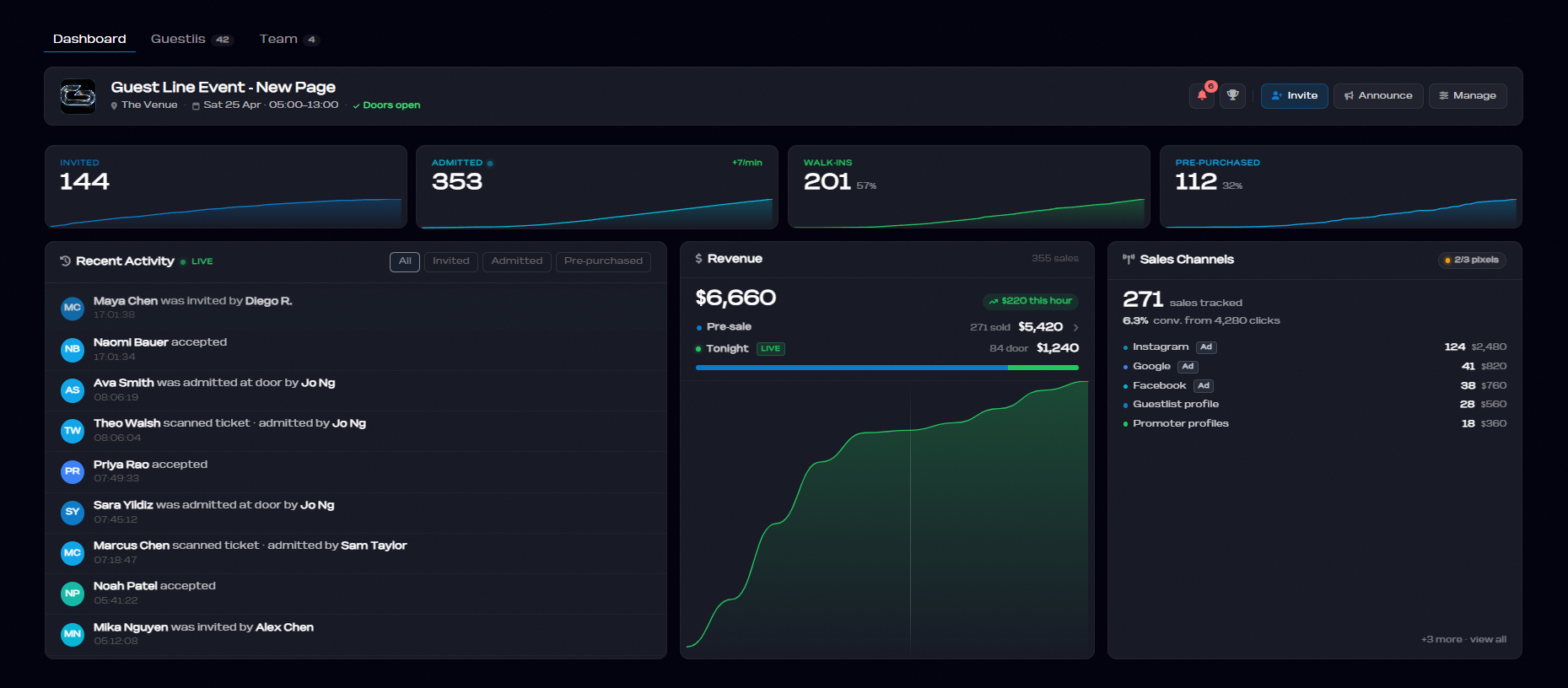This screenshot has width=1568, height=688.
Task: Open the Manage menu
Action: pos(1468,96)
